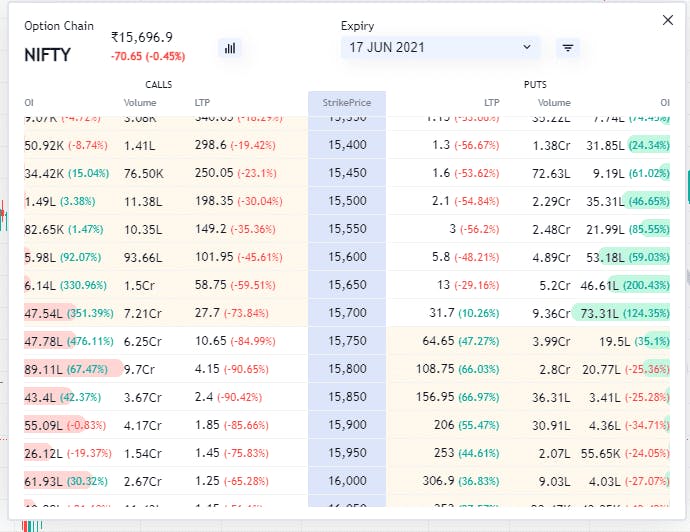
Task: Select strike price 16,000
Action: pyautogui.click(x=347, y=481)
